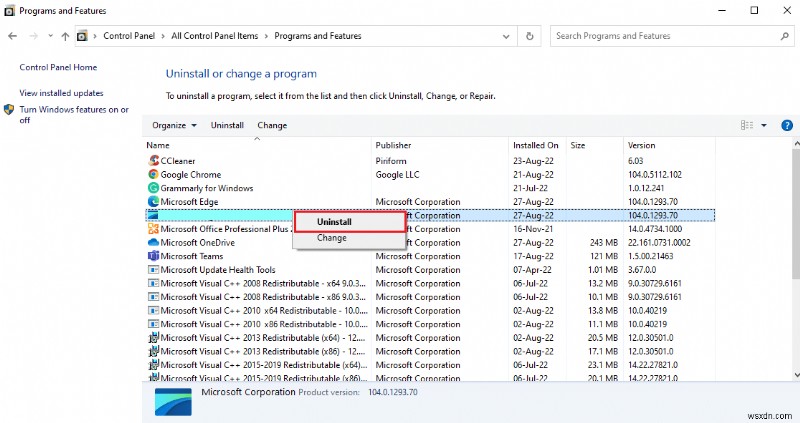Expand the chevron after All Control Panel Items

(x=266, y=36)
